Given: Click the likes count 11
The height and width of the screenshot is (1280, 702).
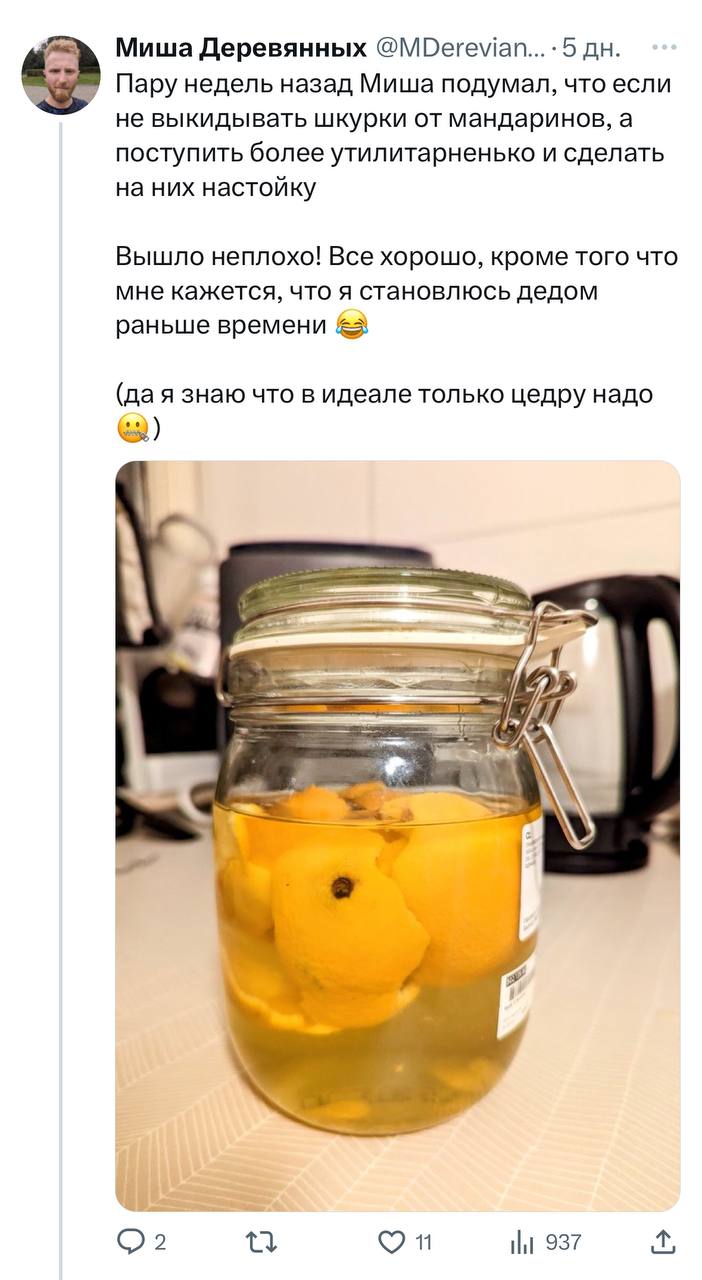Looking at the screenshot, I should click(x=423, y=1243).
